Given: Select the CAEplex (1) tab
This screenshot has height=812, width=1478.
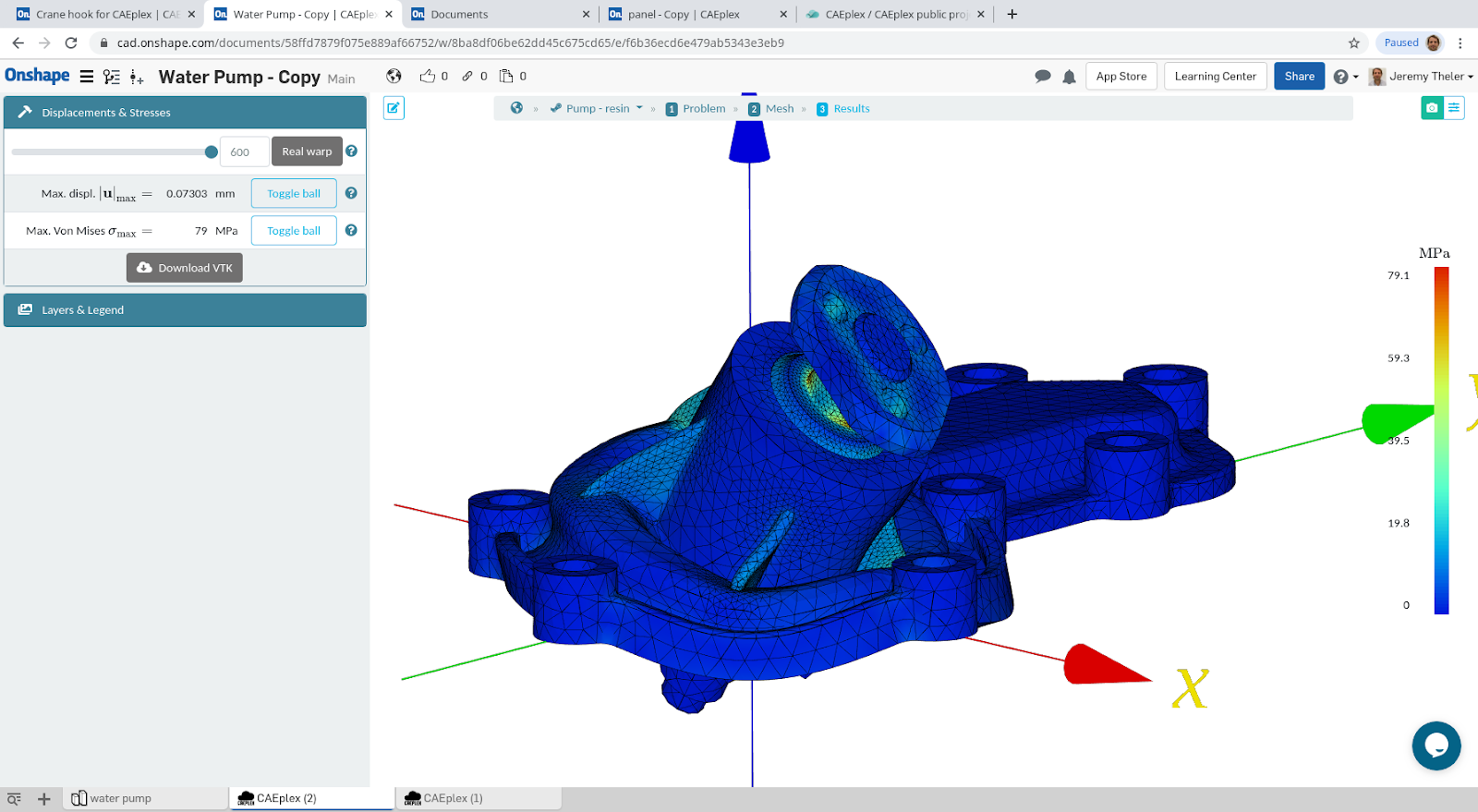Looking at the screenshot, I should coord(453,799).
